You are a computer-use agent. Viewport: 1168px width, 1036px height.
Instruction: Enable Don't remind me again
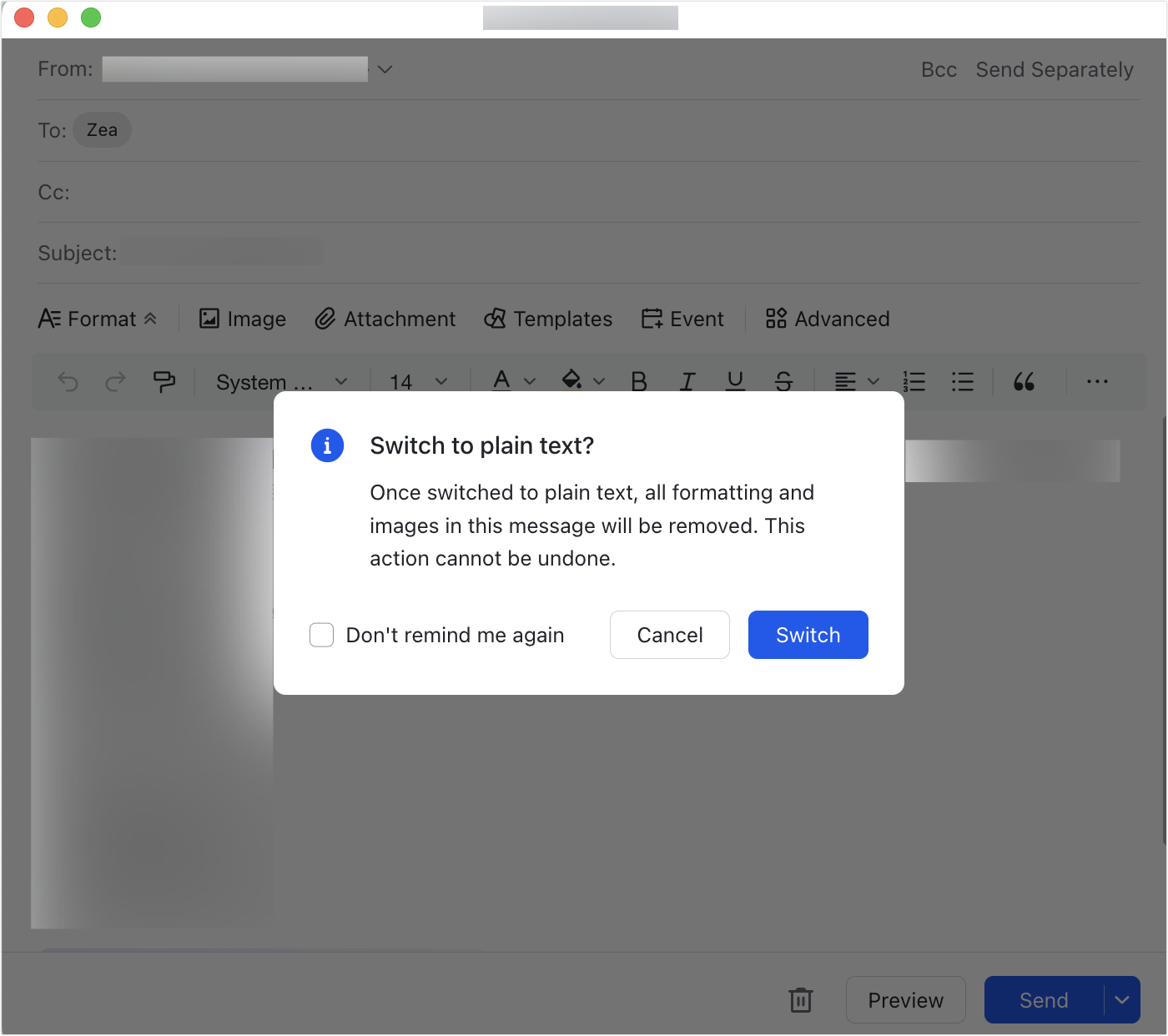click(321, 635)
